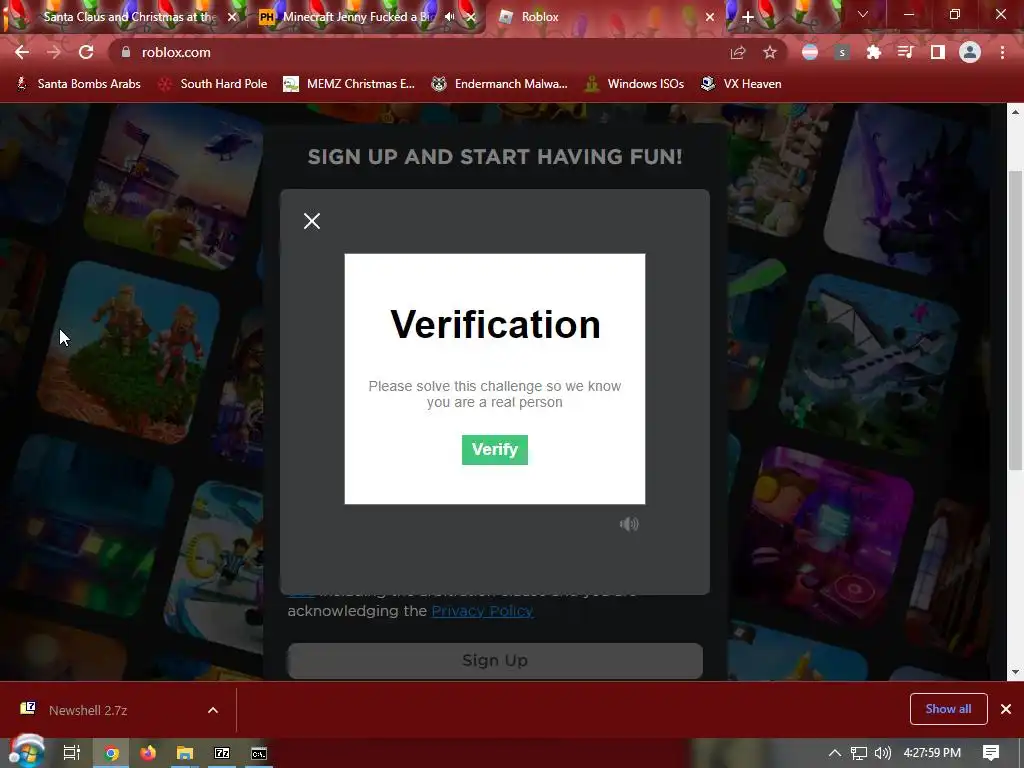Viewport: 1024px width, 768px height.
Task: Close the Santa Claus tab
Action: [232, 17]
